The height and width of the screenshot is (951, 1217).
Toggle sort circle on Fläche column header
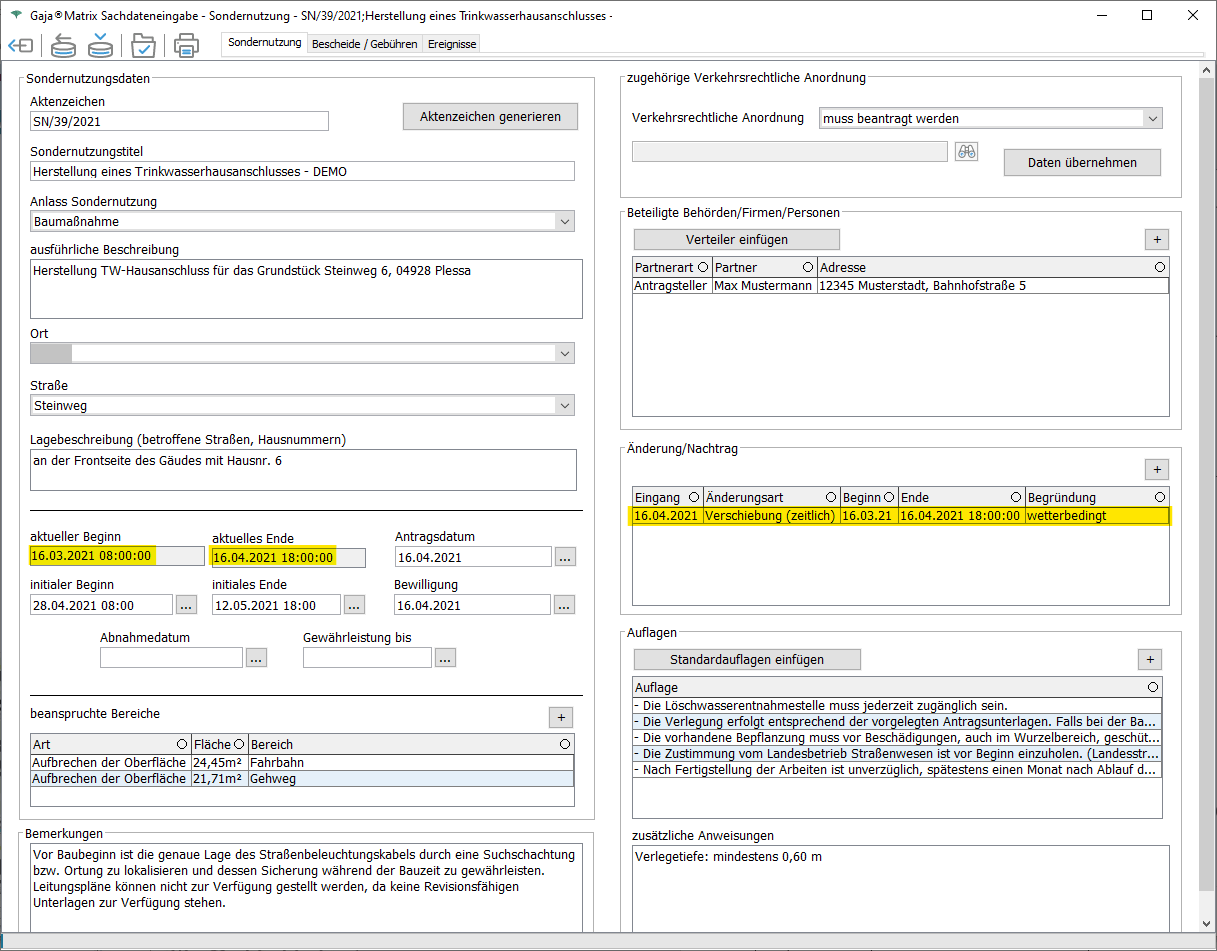(239, 745)
